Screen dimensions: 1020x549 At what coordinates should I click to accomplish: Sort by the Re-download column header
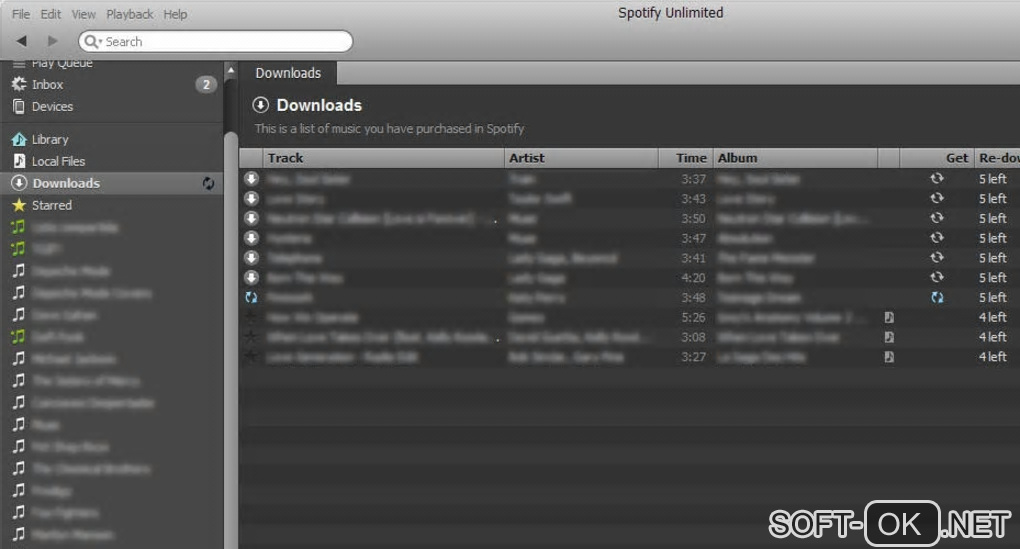point(997,157)
